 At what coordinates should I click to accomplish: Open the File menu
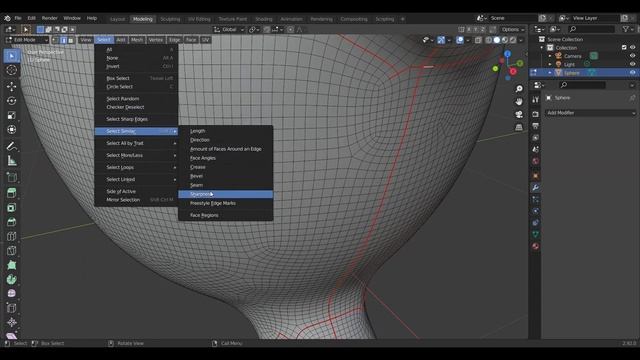point(18,18)
